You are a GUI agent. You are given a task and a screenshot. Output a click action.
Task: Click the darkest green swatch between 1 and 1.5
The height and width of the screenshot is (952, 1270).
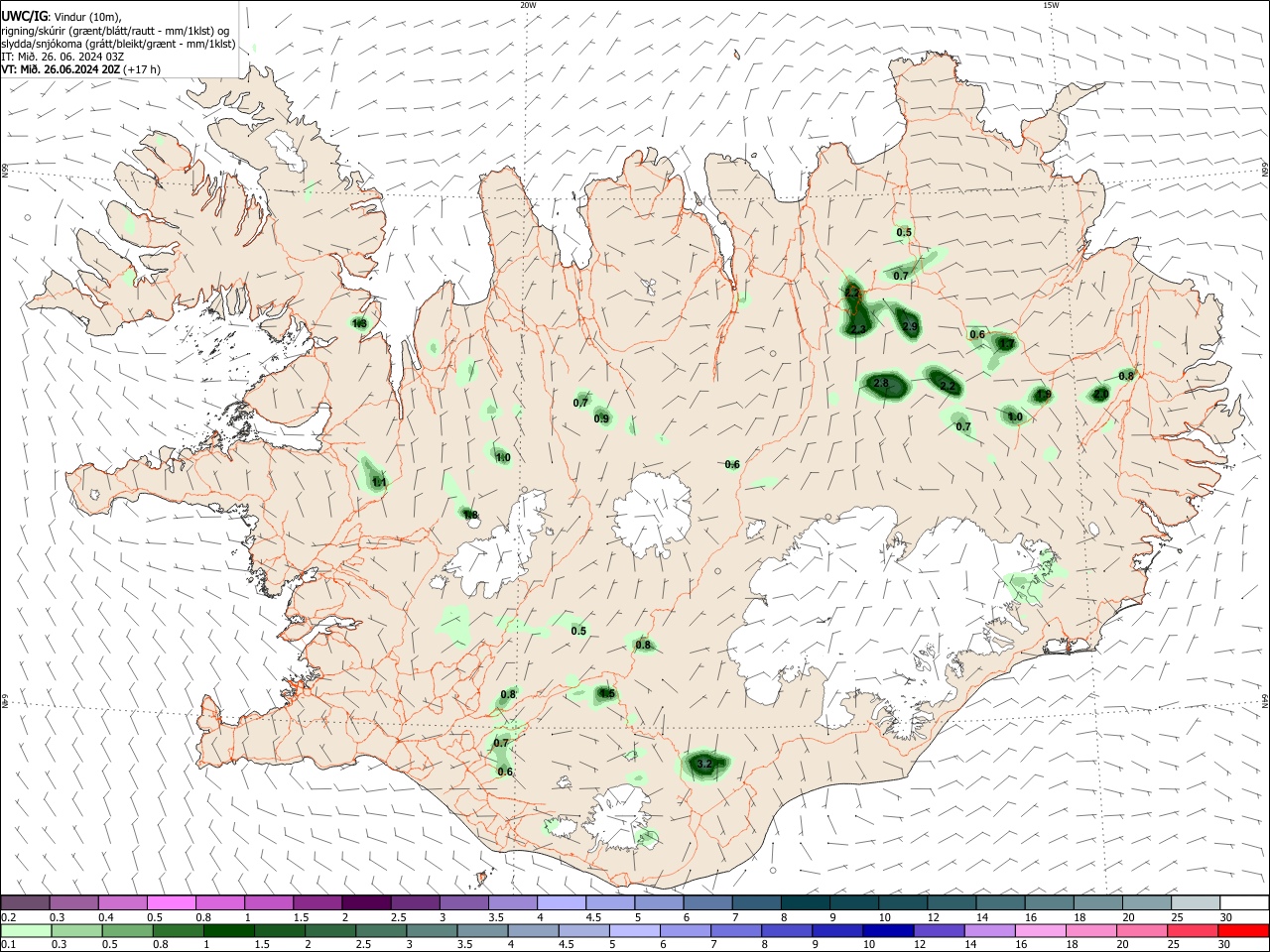pyautogui.click(x=230, y=931)
